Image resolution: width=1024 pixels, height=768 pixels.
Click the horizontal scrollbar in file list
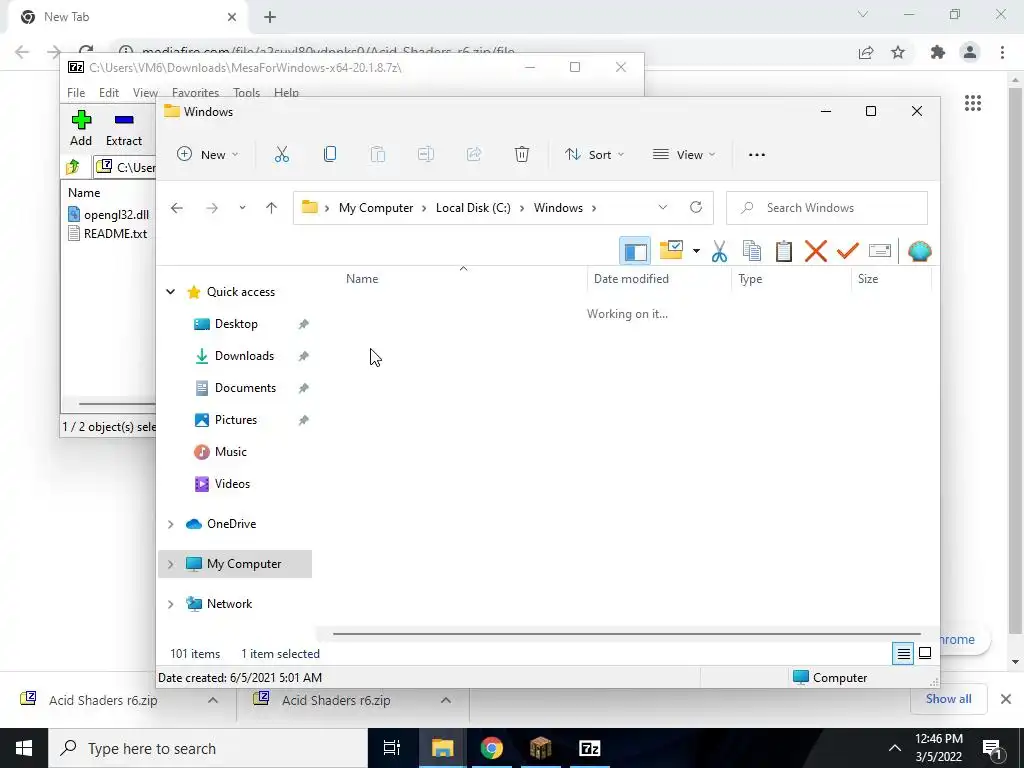click(626, 633)
